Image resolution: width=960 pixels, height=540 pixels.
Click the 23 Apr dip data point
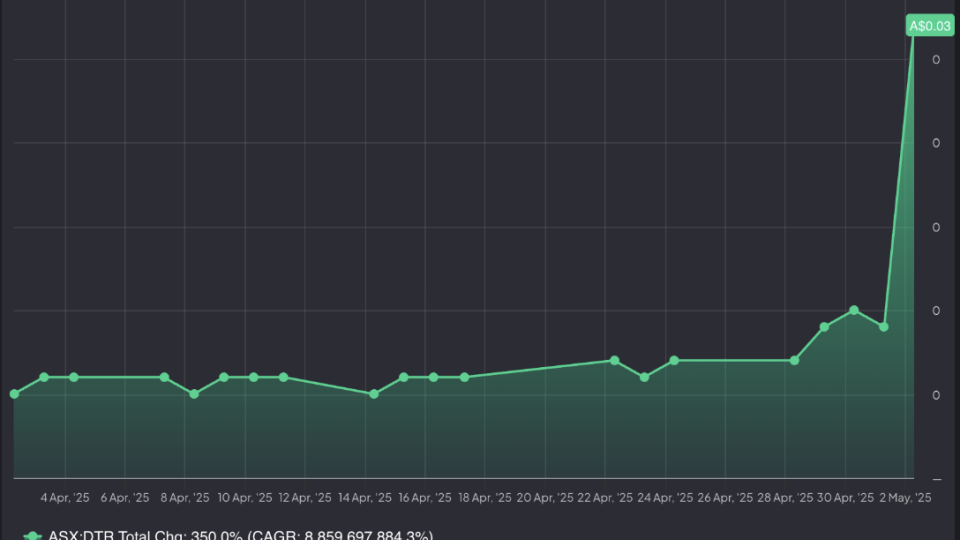click(x=644, y=377)
